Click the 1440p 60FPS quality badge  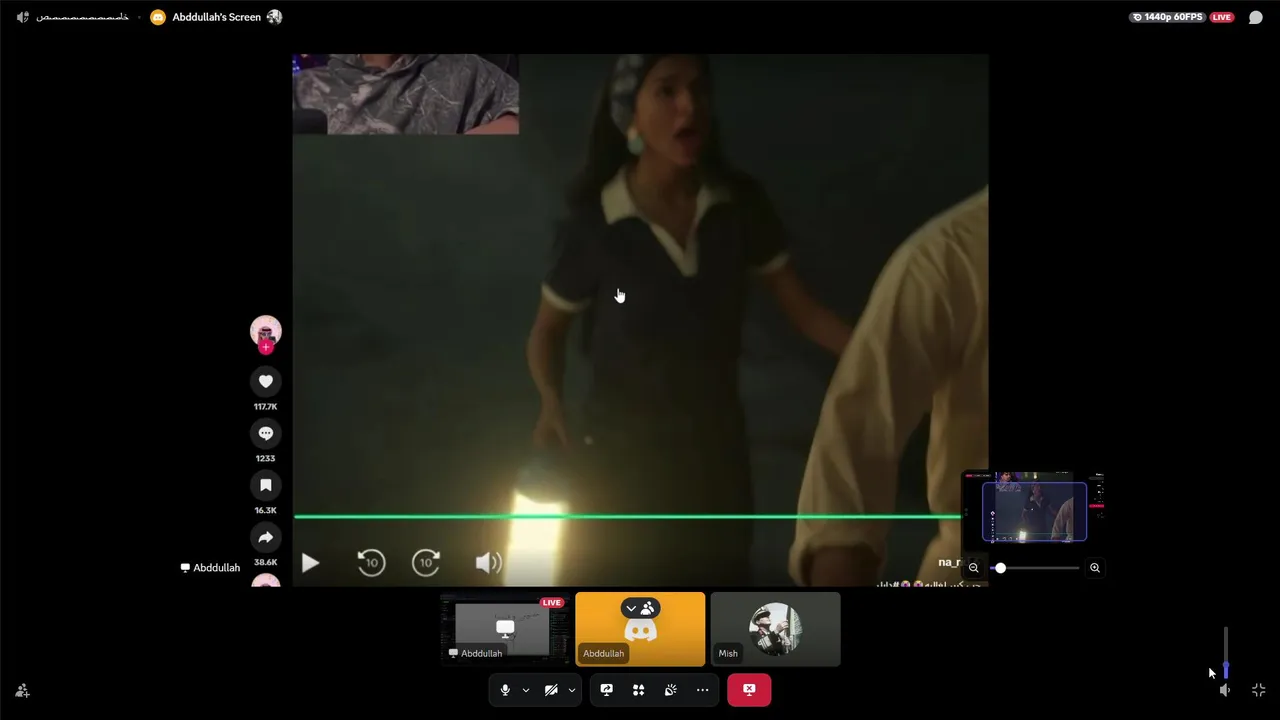pos(1168,17)
